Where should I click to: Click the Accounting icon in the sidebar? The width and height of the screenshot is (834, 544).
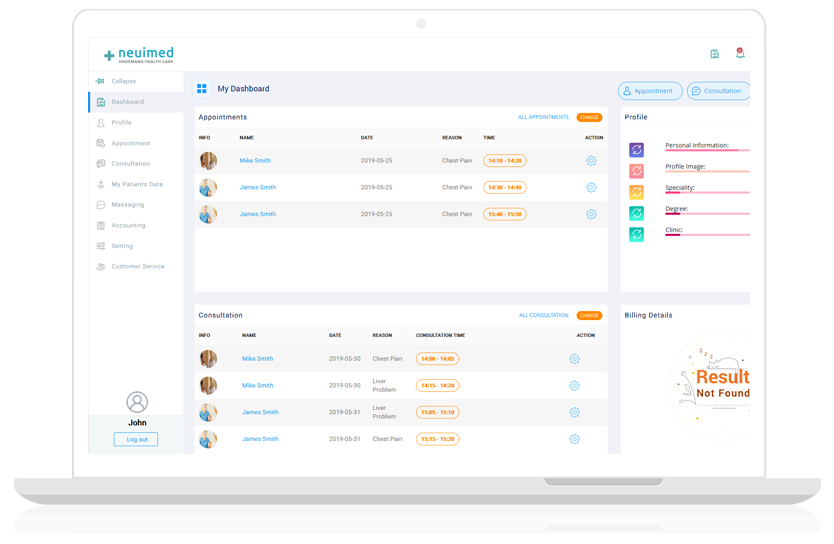[101, 225]
